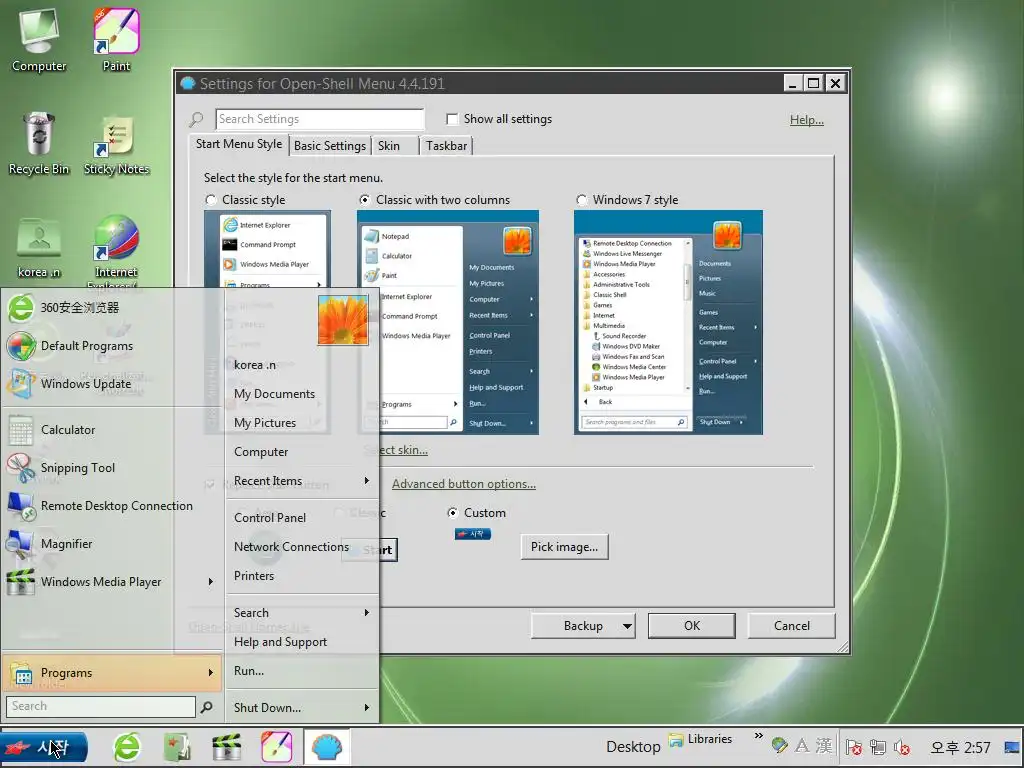
Task: Click the search magnifier in start menu
Action: tap(206, 707)
